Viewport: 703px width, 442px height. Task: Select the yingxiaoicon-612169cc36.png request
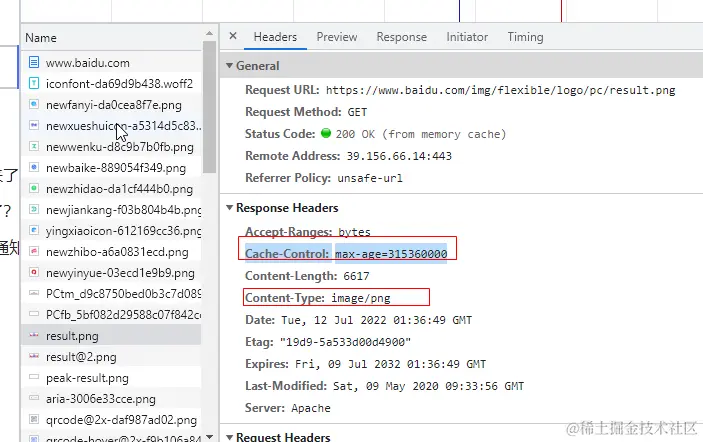coord(123,231)
